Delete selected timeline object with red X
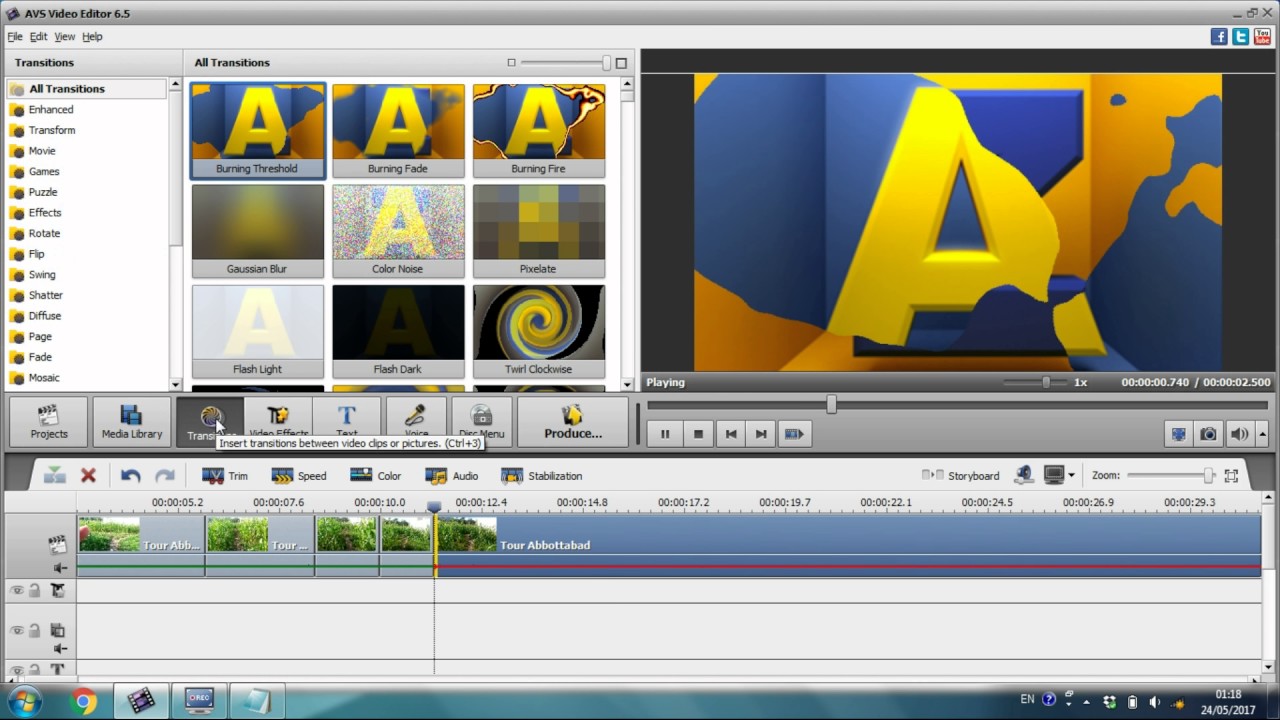This screenshot has height=720, width=1280. point(88,476)
